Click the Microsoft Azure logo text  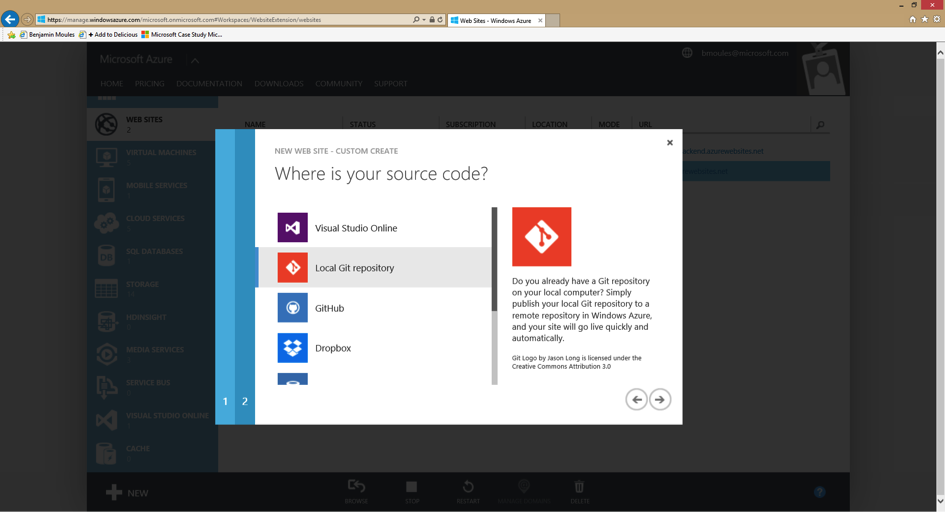tap(136, 59)
